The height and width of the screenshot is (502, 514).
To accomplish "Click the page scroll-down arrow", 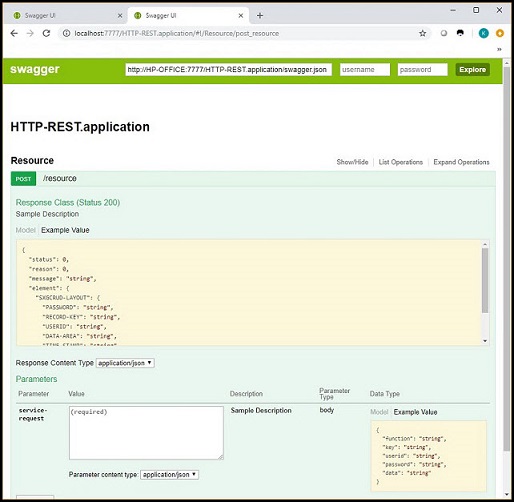I will [507, 494].
